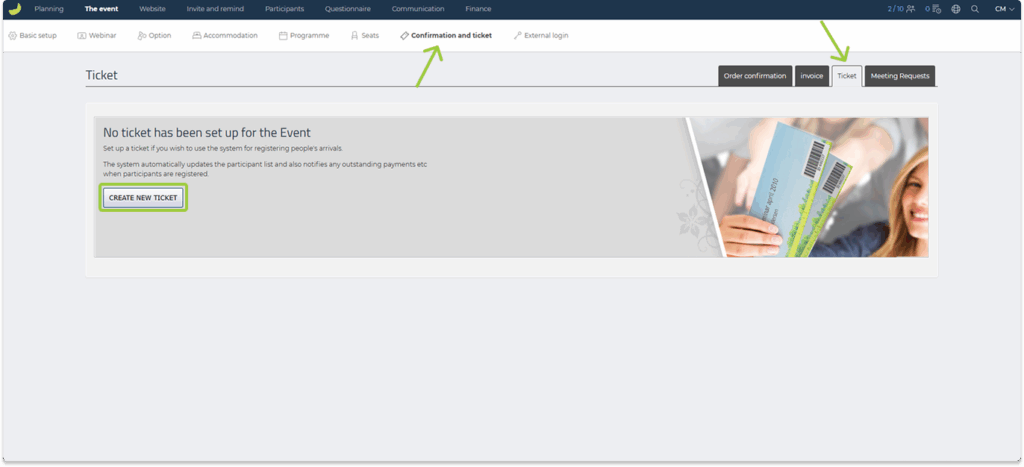
Task: Open the Accommodation section
Action: tap(225, 36)
